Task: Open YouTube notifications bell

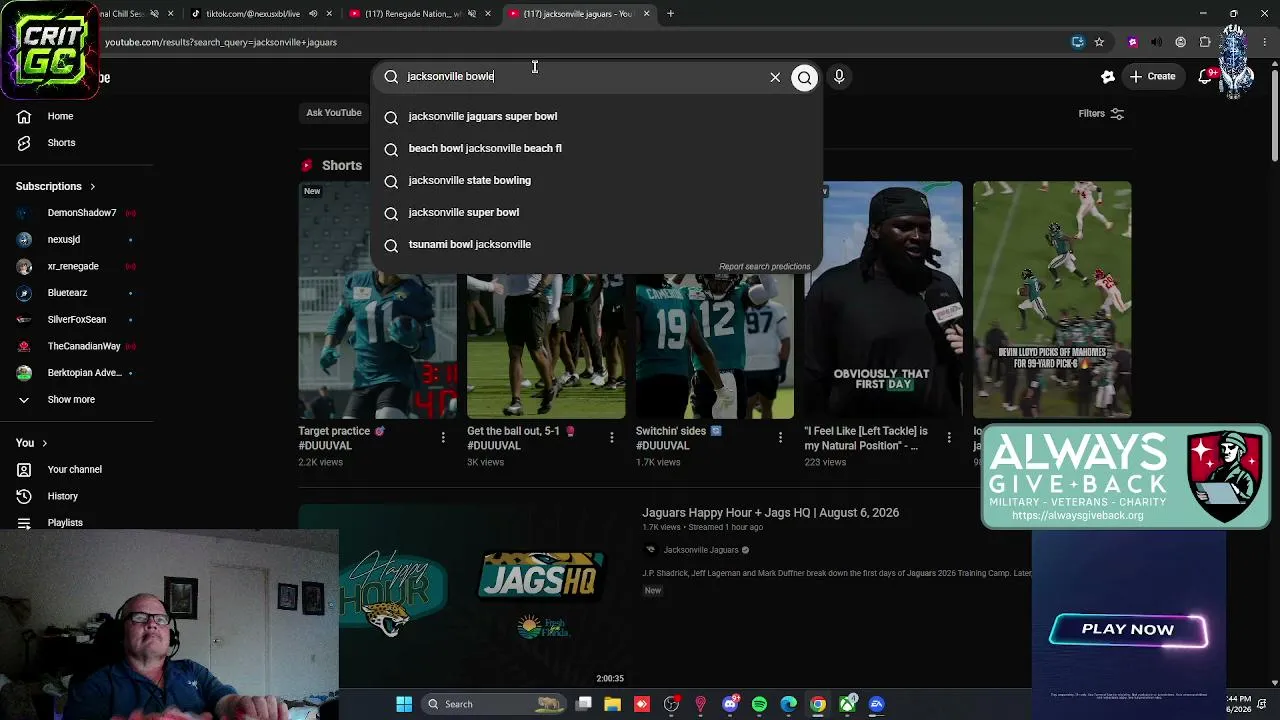Action: pos(1207,77)
